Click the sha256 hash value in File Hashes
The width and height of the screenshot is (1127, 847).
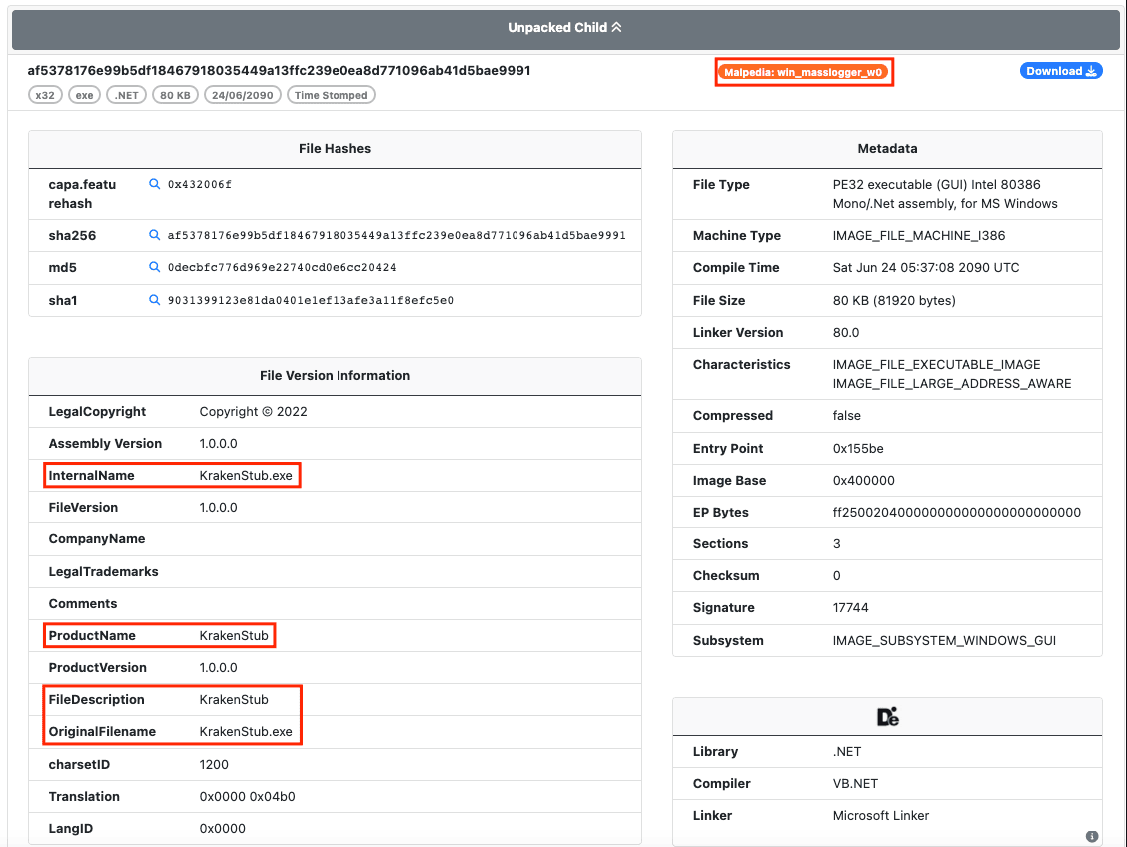pyautogui.click(x=396, y=235)
